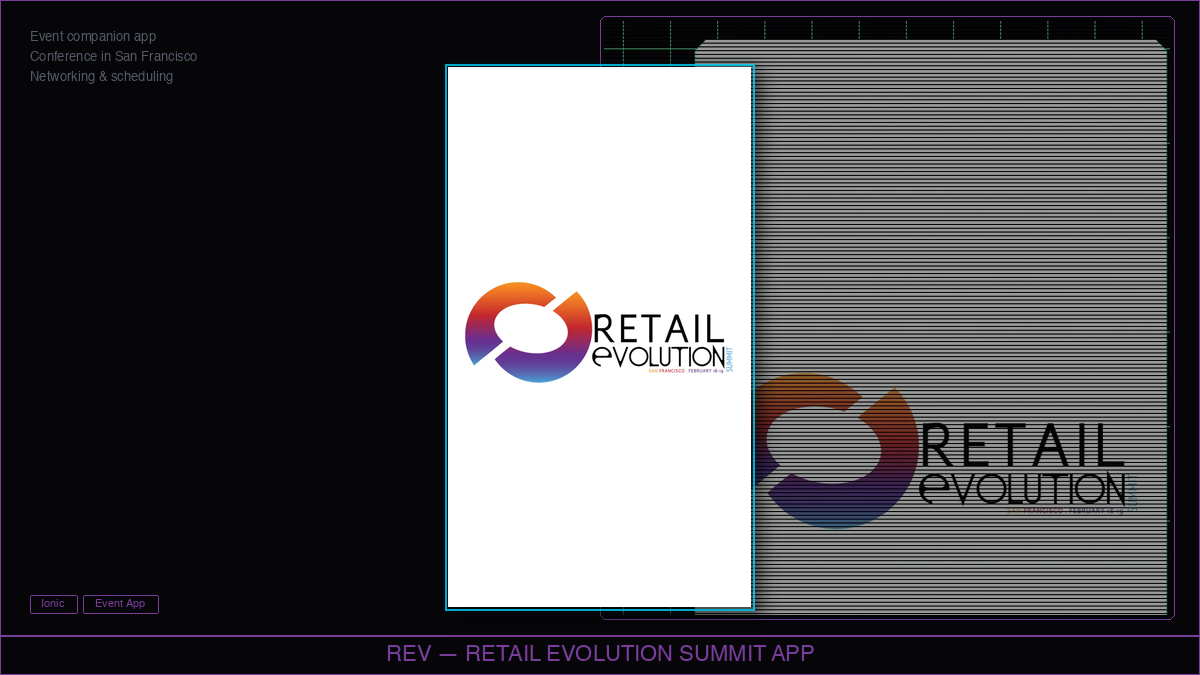Enable the cyan-highlighted phone screen selection
The height and width of the screenshot is (675, 1200).
coord(600,337)
